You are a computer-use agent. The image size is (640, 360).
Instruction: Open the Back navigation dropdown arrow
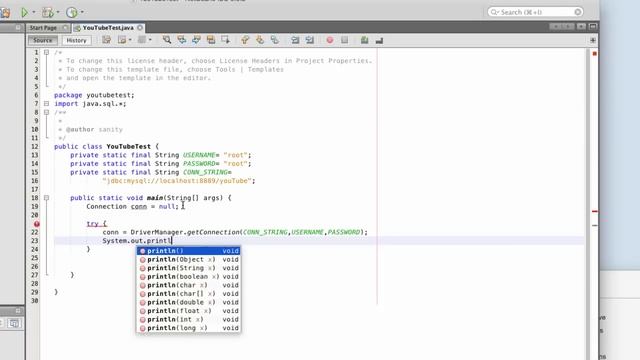[130, 40]
